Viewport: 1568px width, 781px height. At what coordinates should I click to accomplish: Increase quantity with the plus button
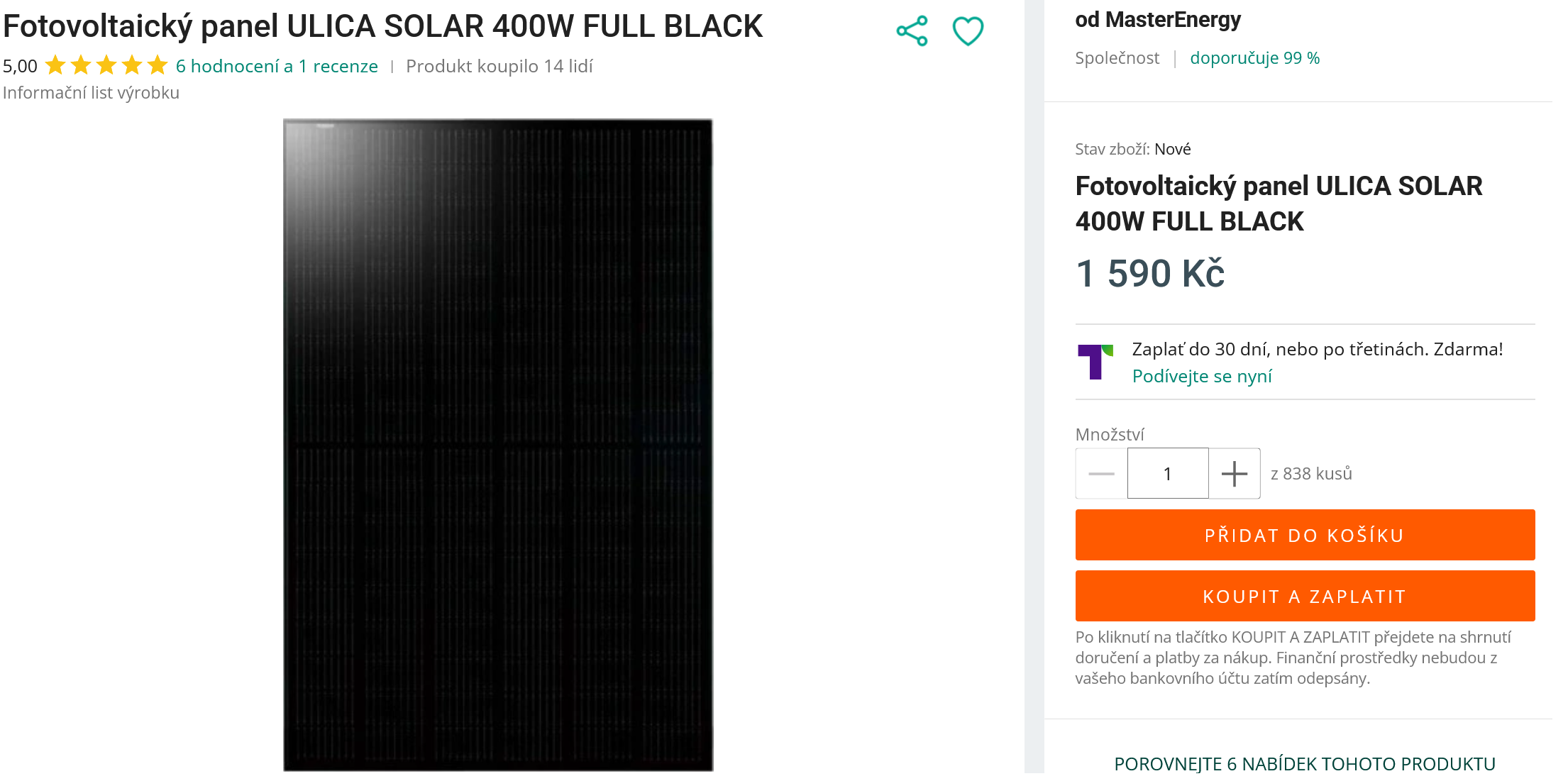[x=1235, y=474]
